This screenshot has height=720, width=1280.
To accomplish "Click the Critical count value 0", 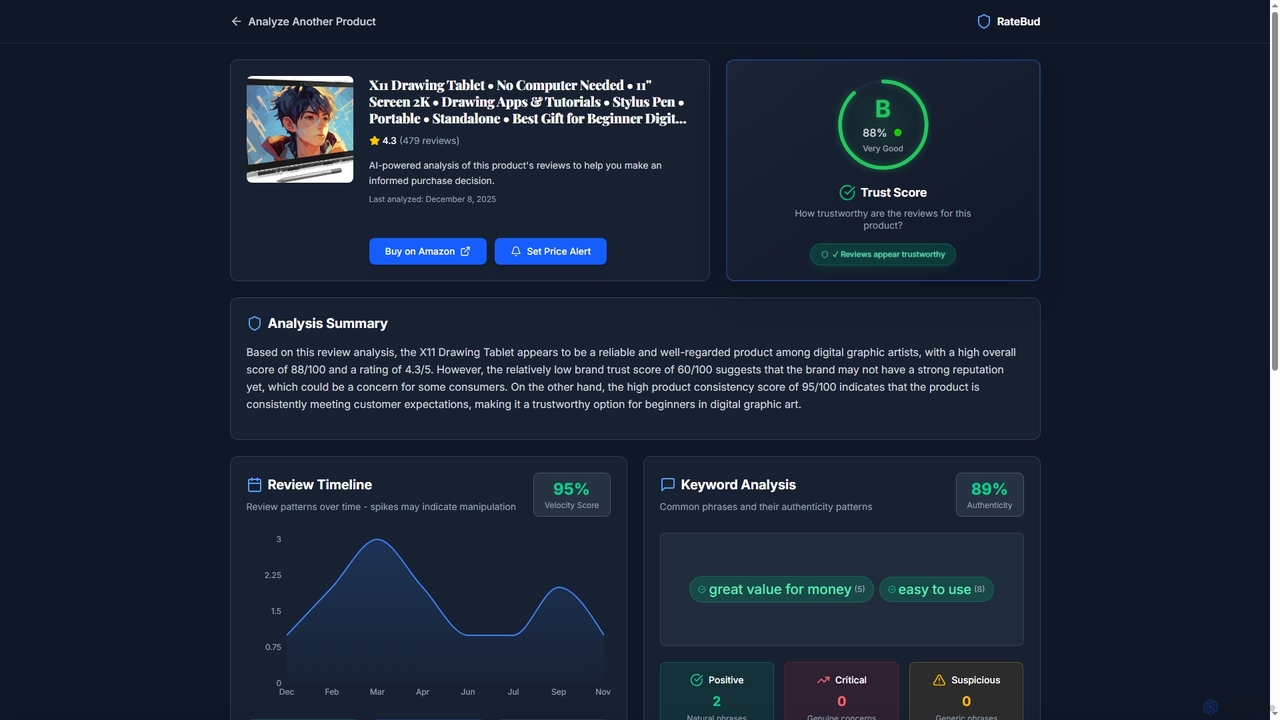I will pyautogui.click(x=841, y=701).
